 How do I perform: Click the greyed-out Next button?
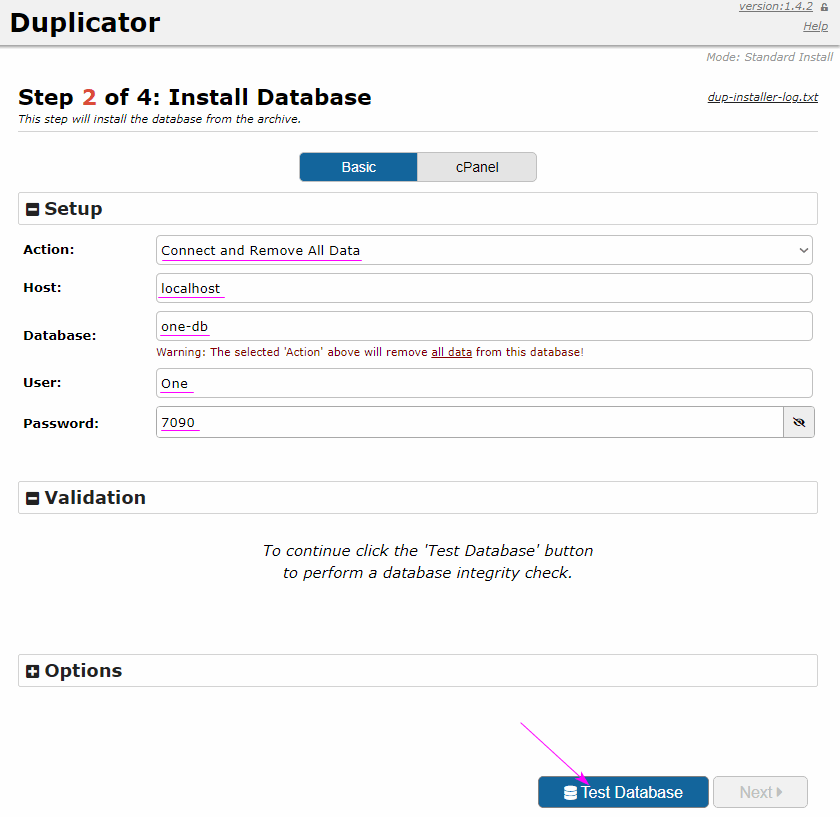760,792
